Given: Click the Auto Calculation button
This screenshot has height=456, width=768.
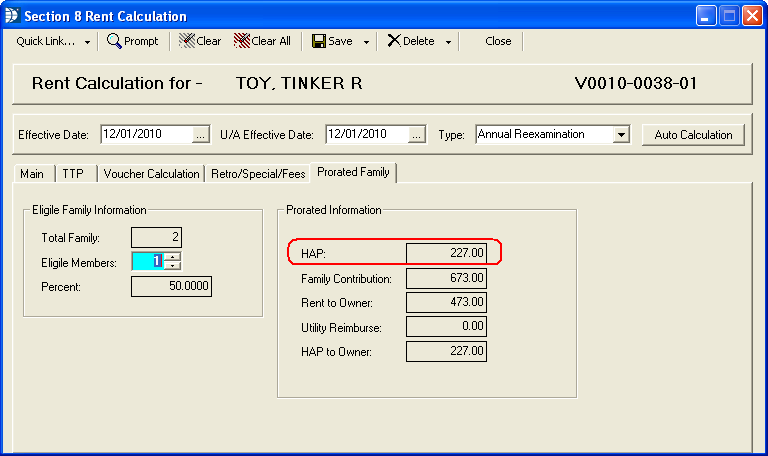Looking at the screenshot, I should point(693,135).
